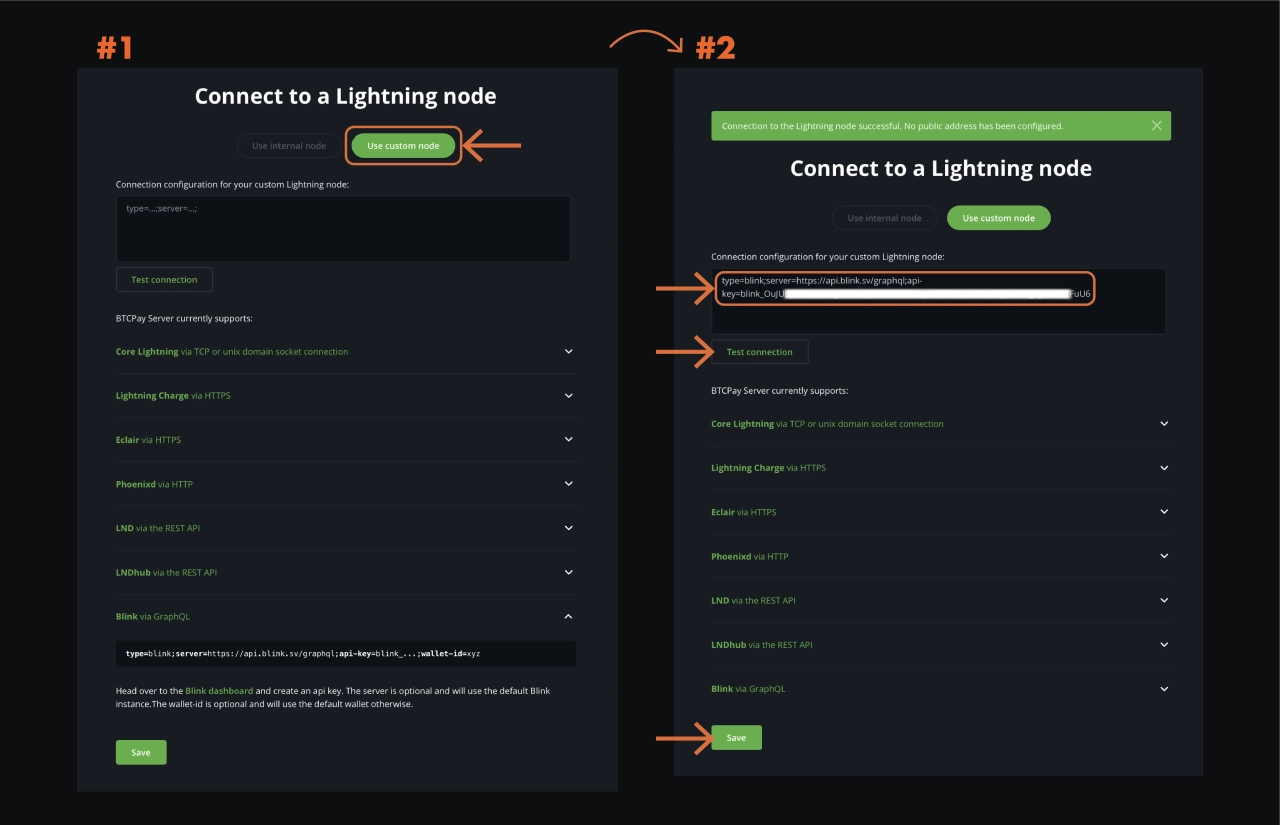Select 'Use internal node' in panel #1
Image resolution: width=1280 pixels, height=825 pixels.
point(288,145)
